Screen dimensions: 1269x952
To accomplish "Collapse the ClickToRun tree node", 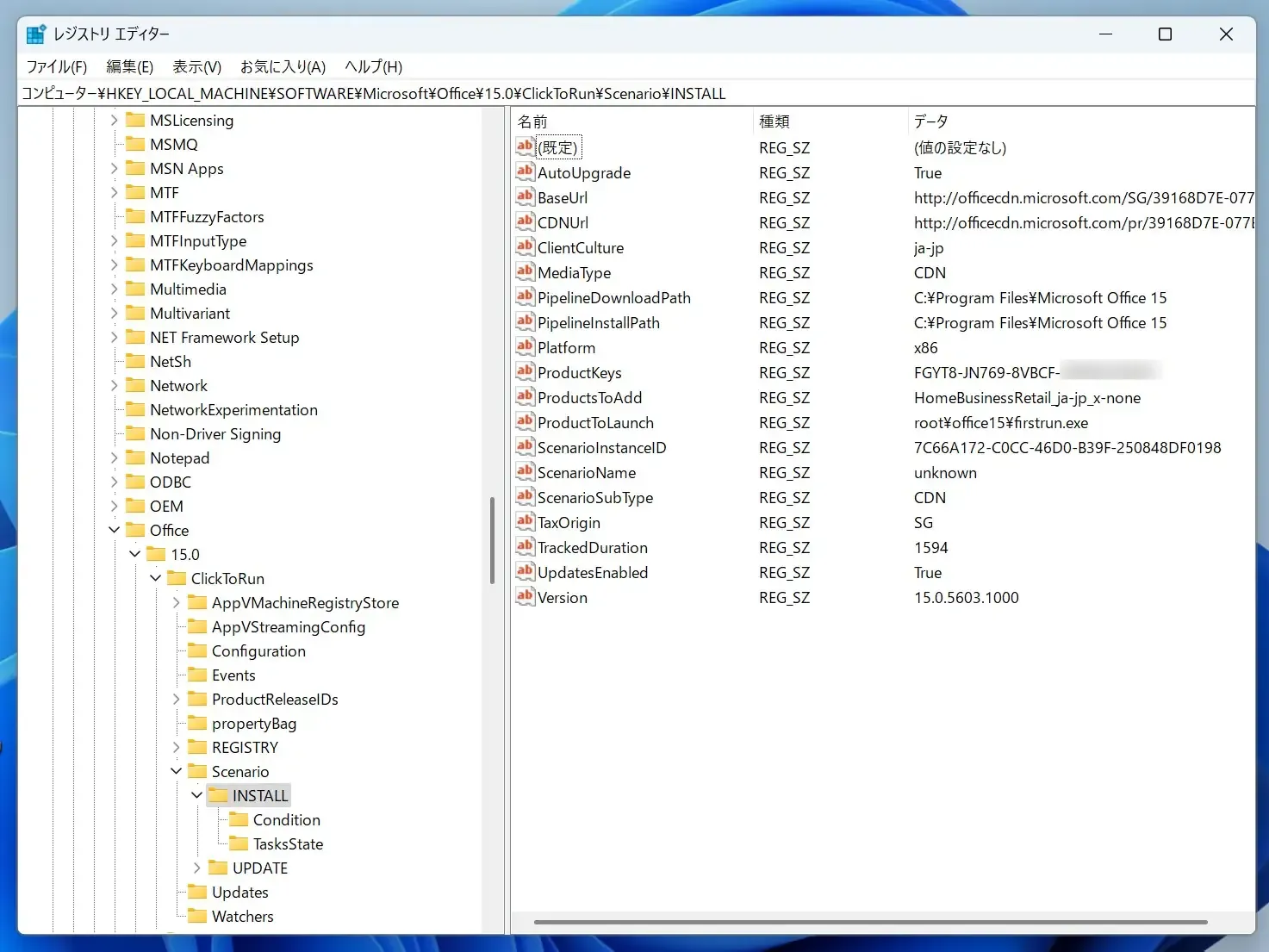I will 156,578.
